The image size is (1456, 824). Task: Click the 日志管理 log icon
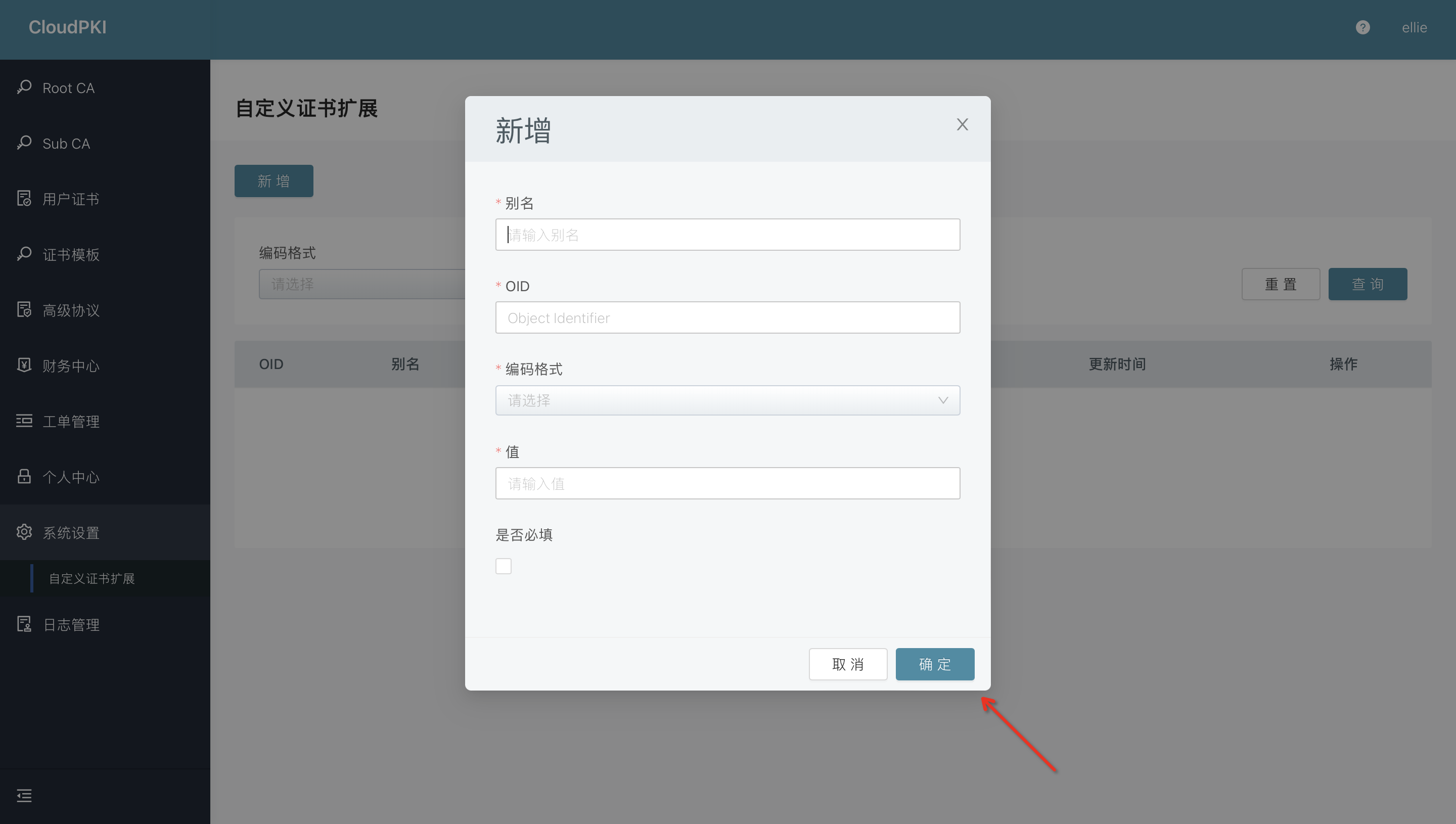tap(24, 624)
